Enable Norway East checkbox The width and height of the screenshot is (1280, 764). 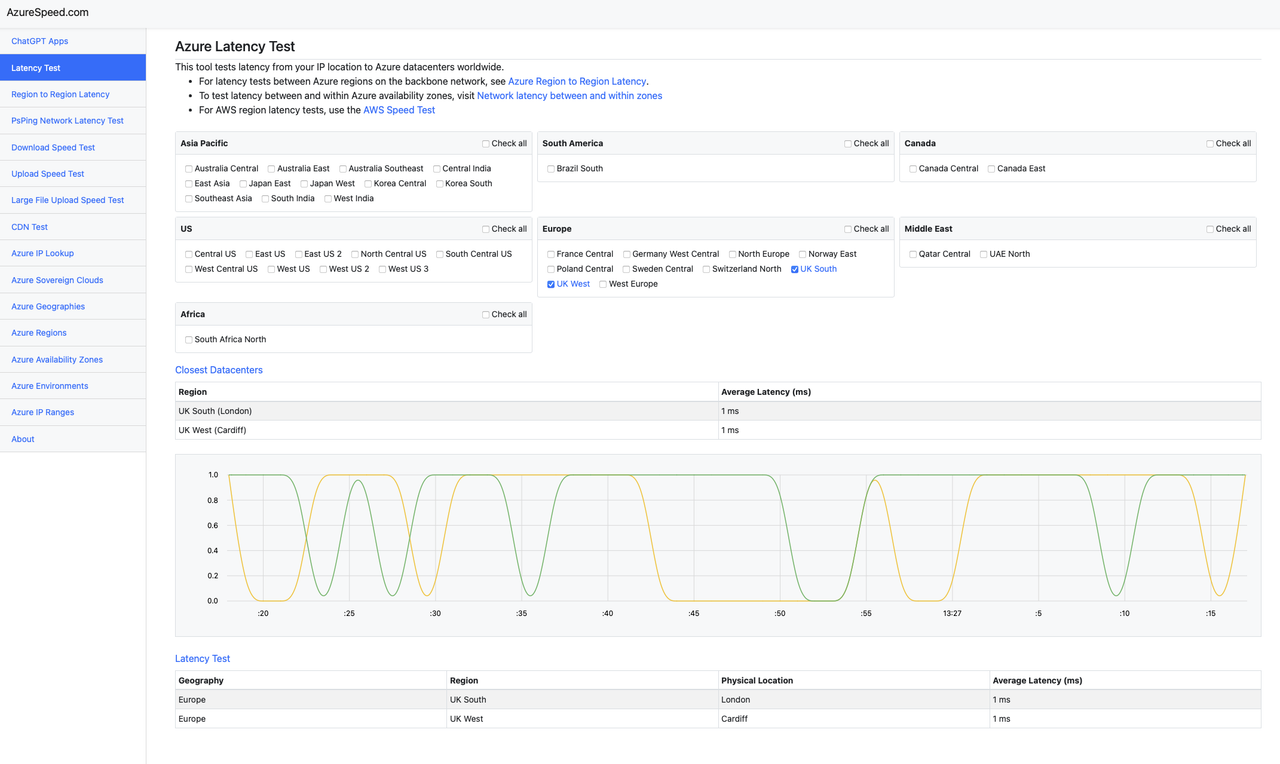point(803,254)
